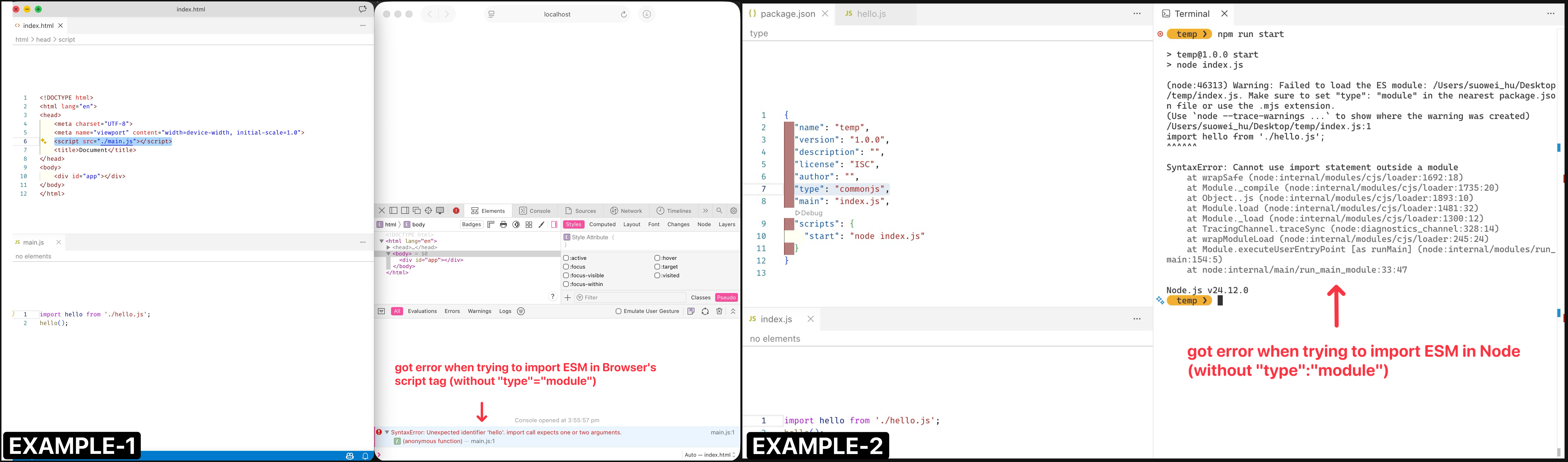
Task: Click the Badges button
Action: [471, 225]
